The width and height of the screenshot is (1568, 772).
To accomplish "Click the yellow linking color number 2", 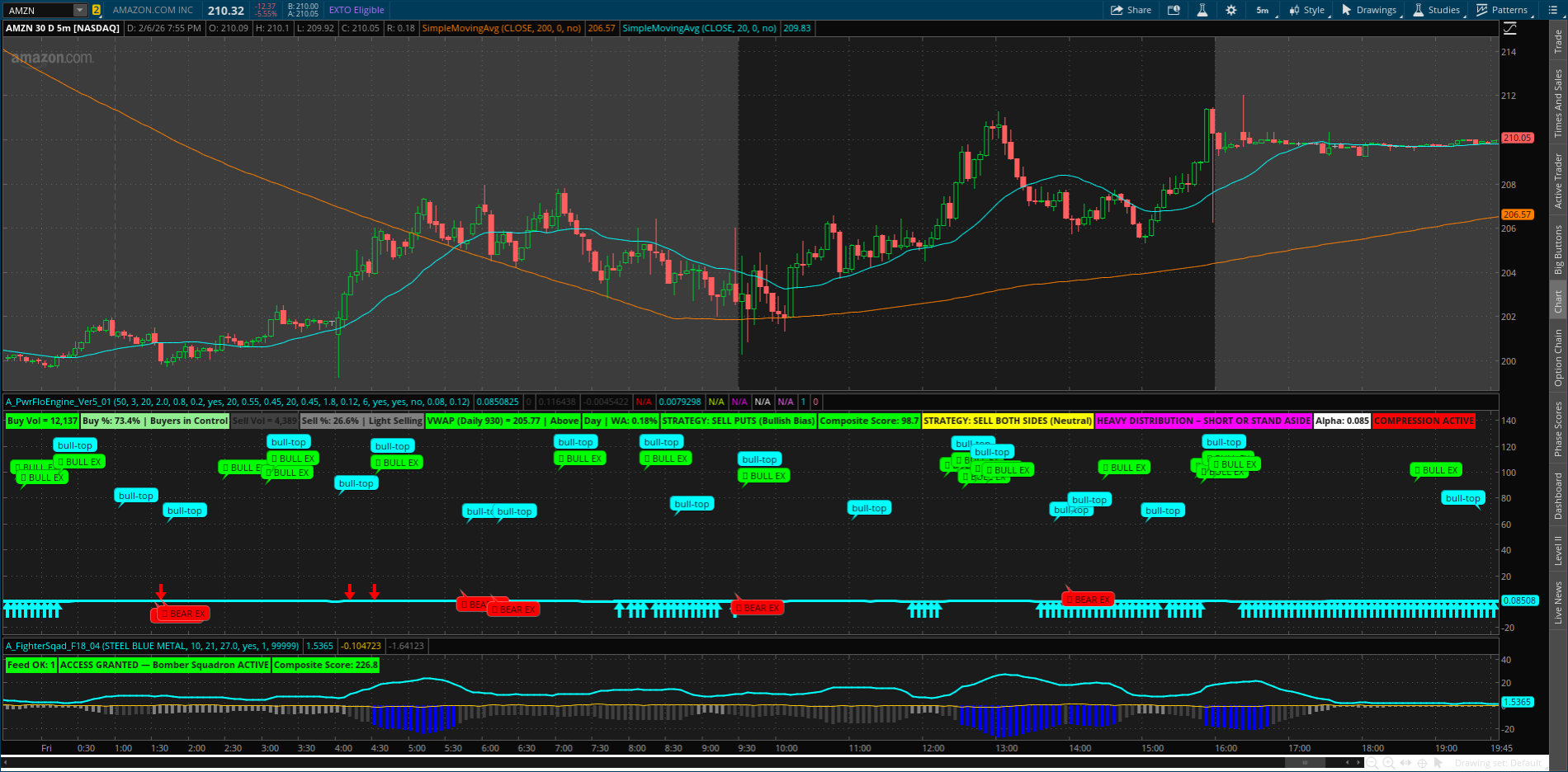I will [97, 11].
